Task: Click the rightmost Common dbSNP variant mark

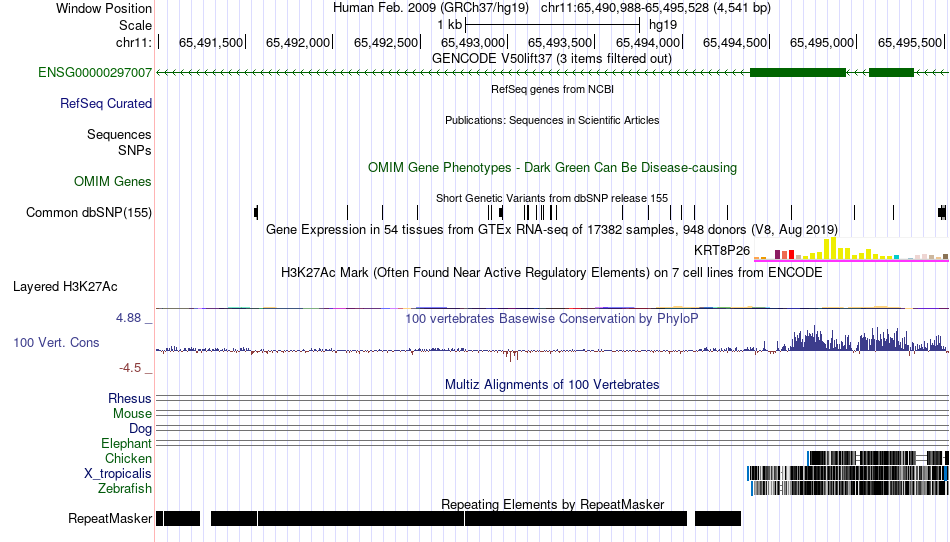Action: (942, 213)
